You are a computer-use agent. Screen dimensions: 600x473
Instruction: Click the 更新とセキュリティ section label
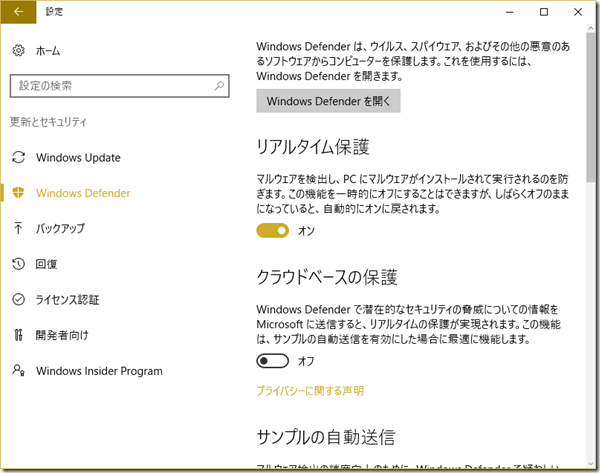(48, 122)
